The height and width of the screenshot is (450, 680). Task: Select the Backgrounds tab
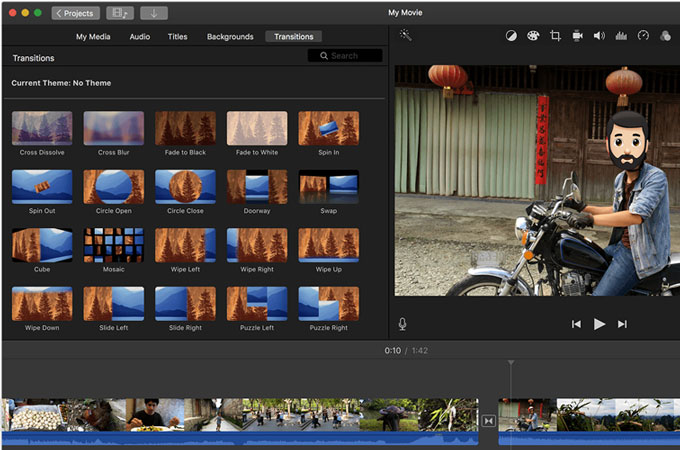pyautogui.click(x=230, y=37)
